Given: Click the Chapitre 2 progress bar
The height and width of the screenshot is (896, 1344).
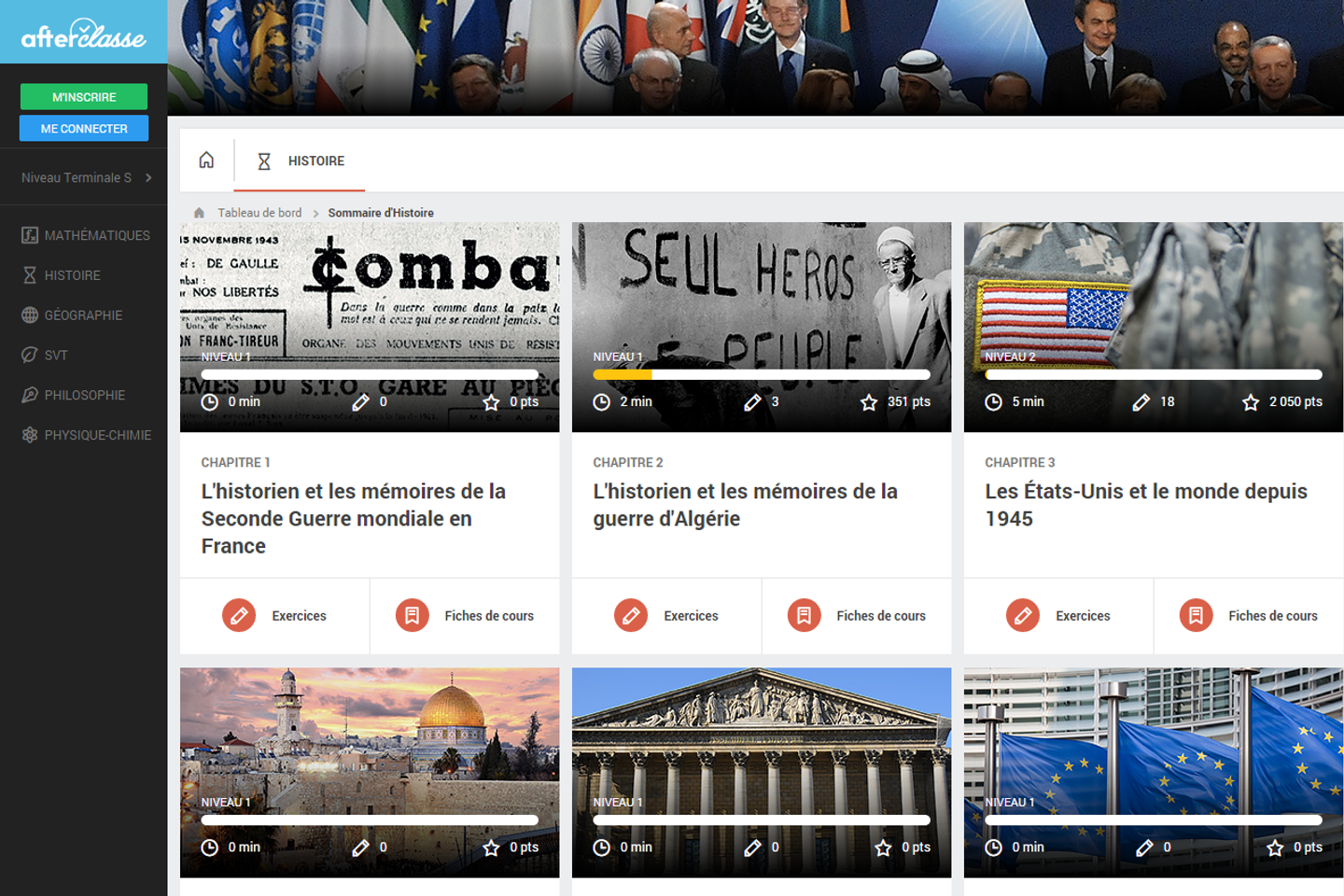Looking at the screenshot, I should click(762, 374).
